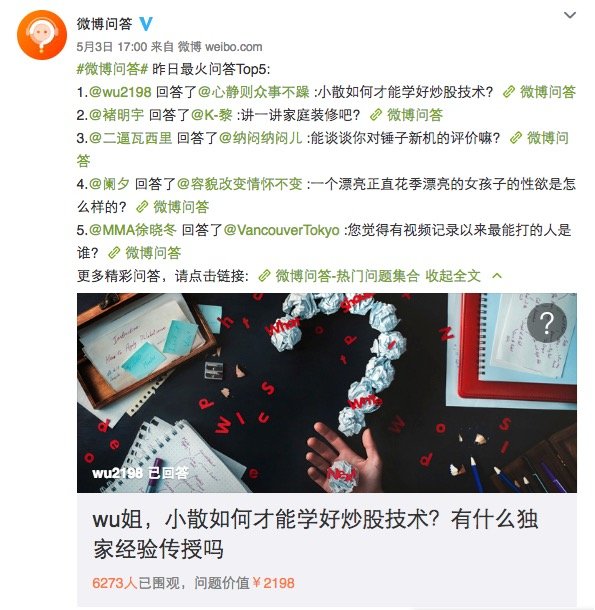Open the wu姐 炒股技术 question card title
Viewport: 595px width, 610px height.
click(315, 534)
